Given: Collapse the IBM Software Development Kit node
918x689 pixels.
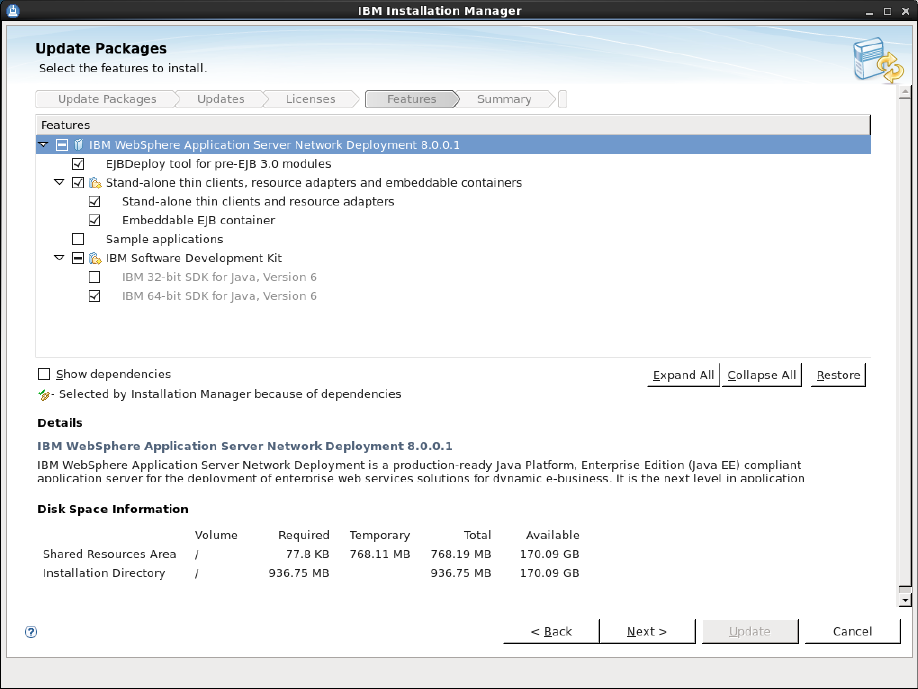Looking at the screenshot, I should (x=59, y=257).
